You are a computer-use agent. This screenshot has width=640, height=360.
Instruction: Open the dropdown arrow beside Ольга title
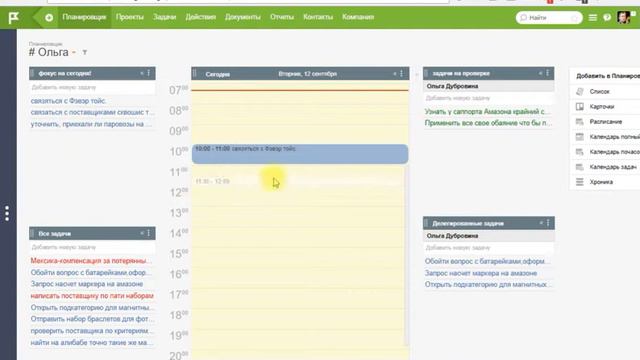74,53
